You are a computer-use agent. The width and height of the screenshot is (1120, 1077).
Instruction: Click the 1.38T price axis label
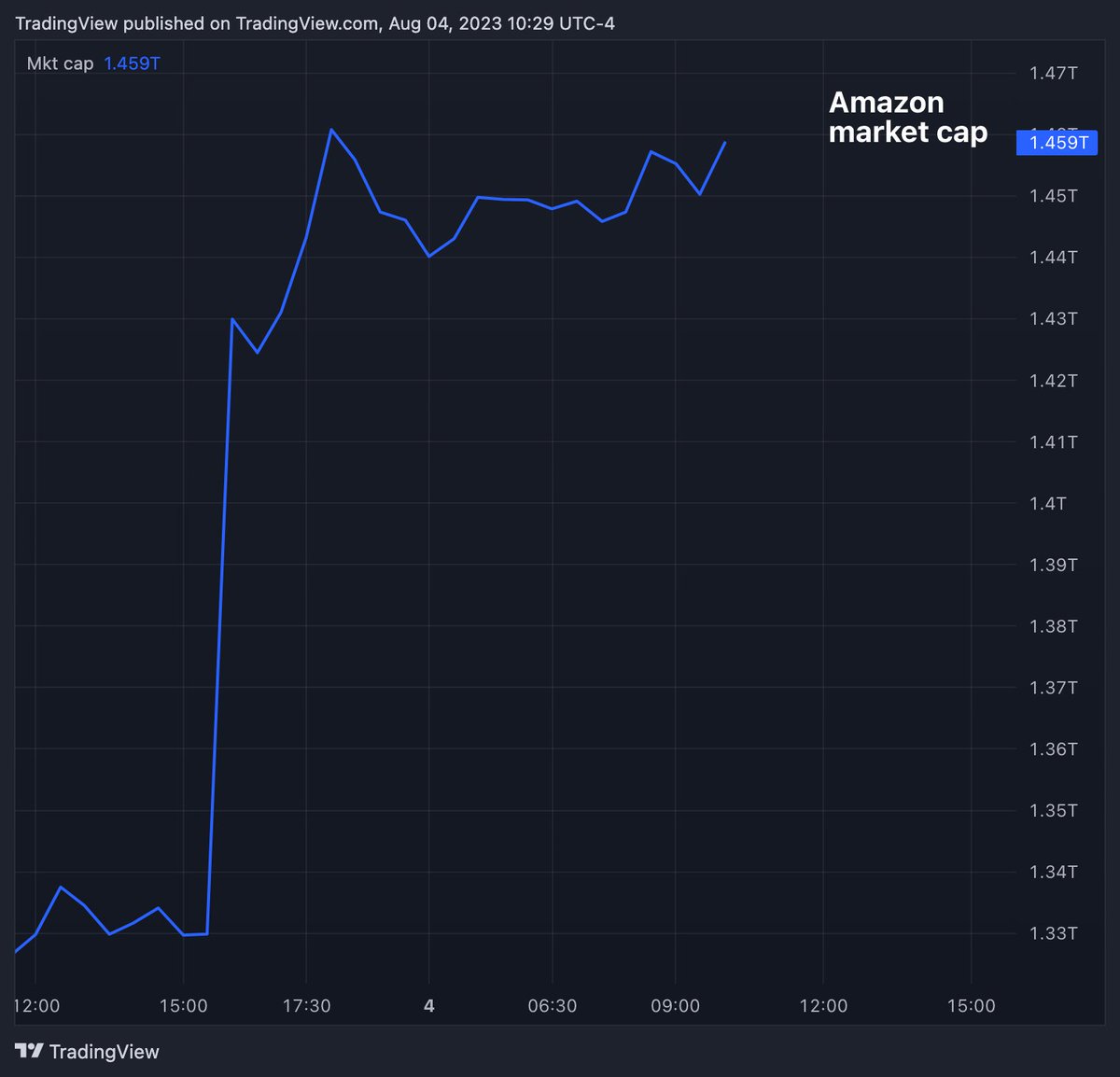click(1053, 626)
